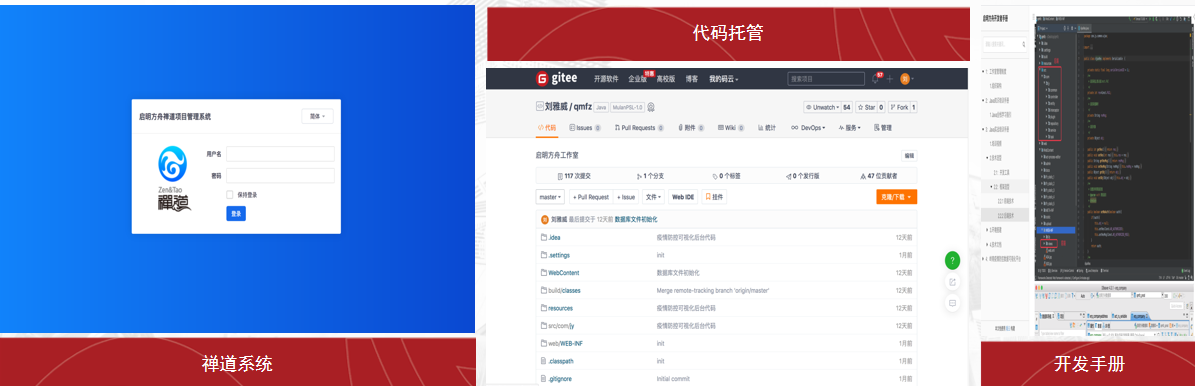Open the Wiki tab
This screenshot has width=1195, height=386.
click(733, 128)
